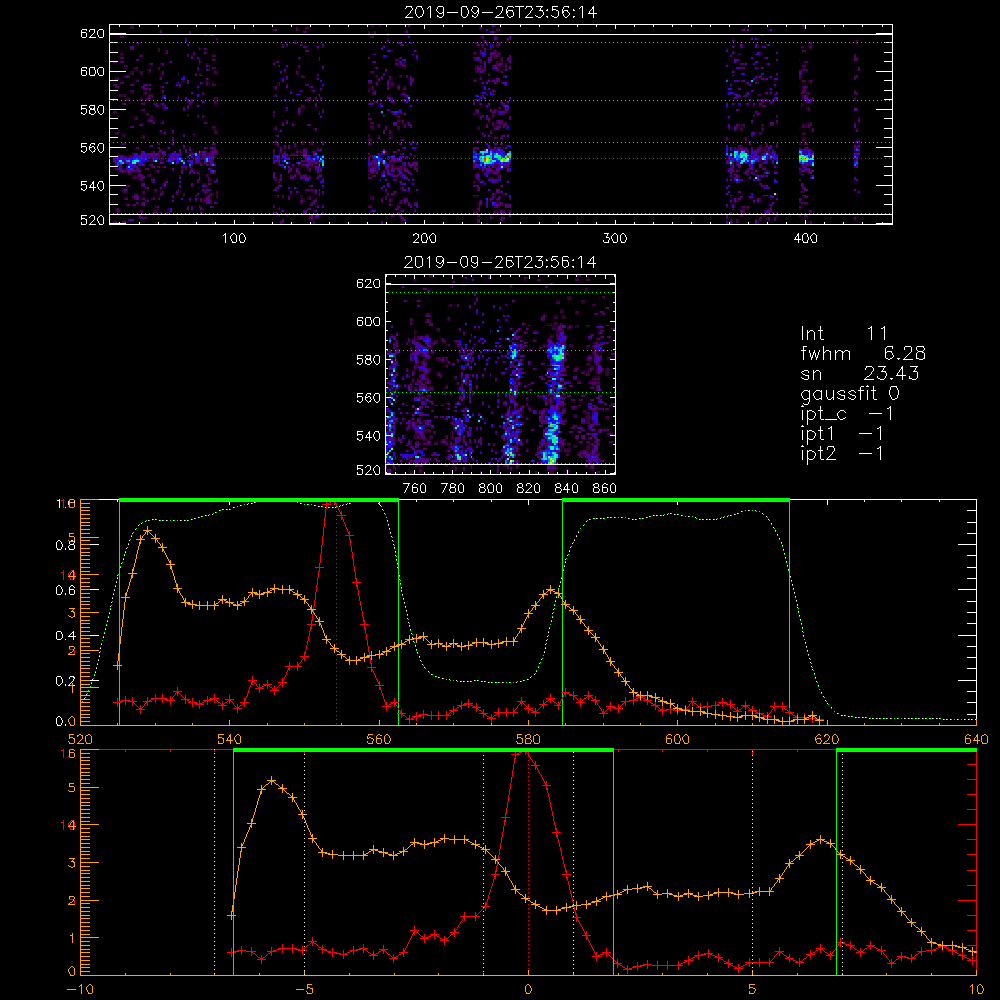This screenshot has width=1000, height=1000.
Task: Click x-axis label 200 on top plot
Action: click(x=424, y=239)
